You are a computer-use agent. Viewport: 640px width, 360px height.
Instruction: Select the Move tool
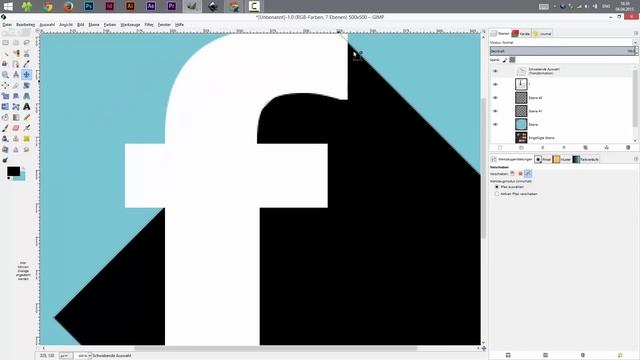(27, 74)
